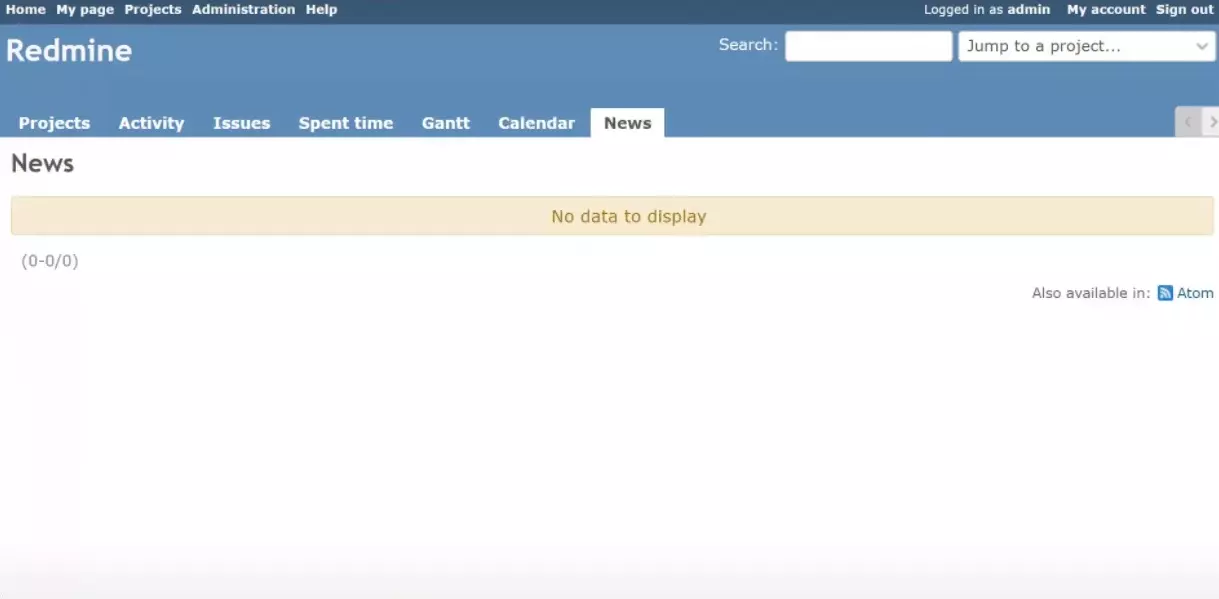Select the News tab
The height and width of the screenshot is (599, 1219).
point(627,122)
